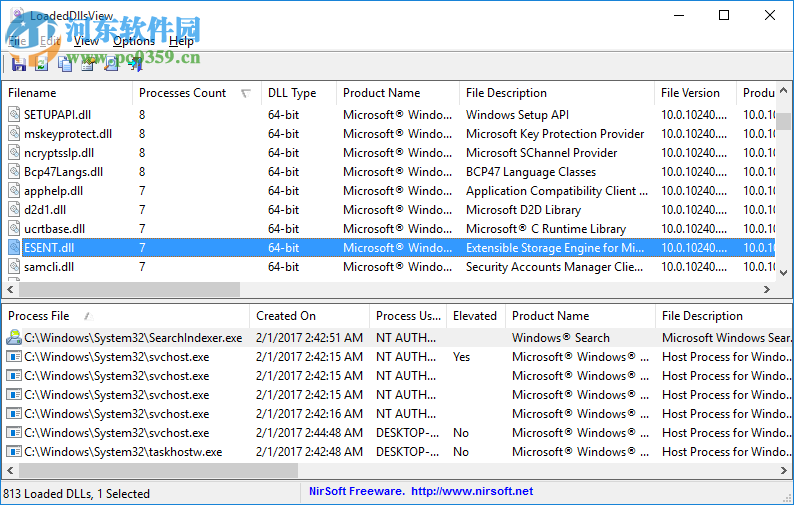Click the 'Extensible Storage Engine' description cell
The width and height of the screenshot is (794, 505).
pyautogui.click(x=555, y=248)
